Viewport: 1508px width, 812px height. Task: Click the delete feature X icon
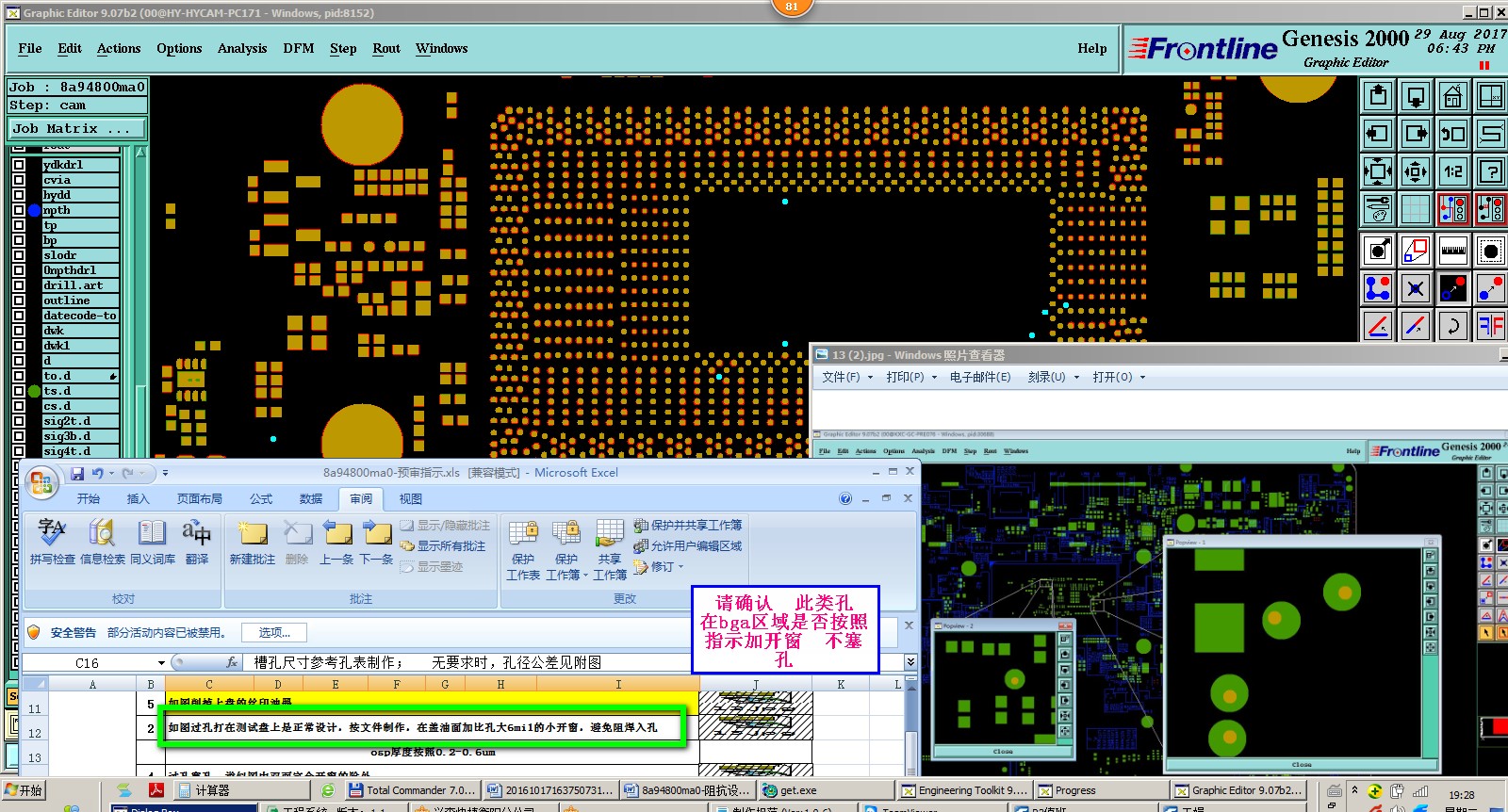click(1416, 288)
